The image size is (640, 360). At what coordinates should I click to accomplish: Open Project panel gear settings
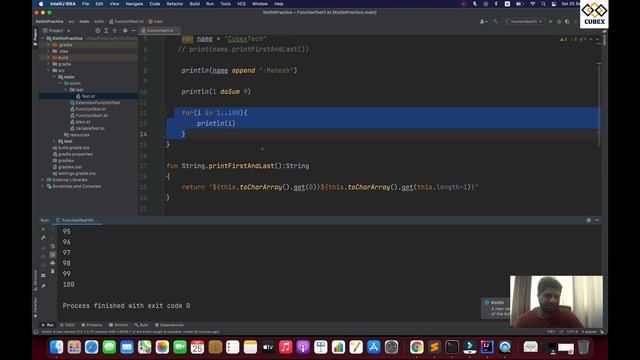tap(125, 31)
